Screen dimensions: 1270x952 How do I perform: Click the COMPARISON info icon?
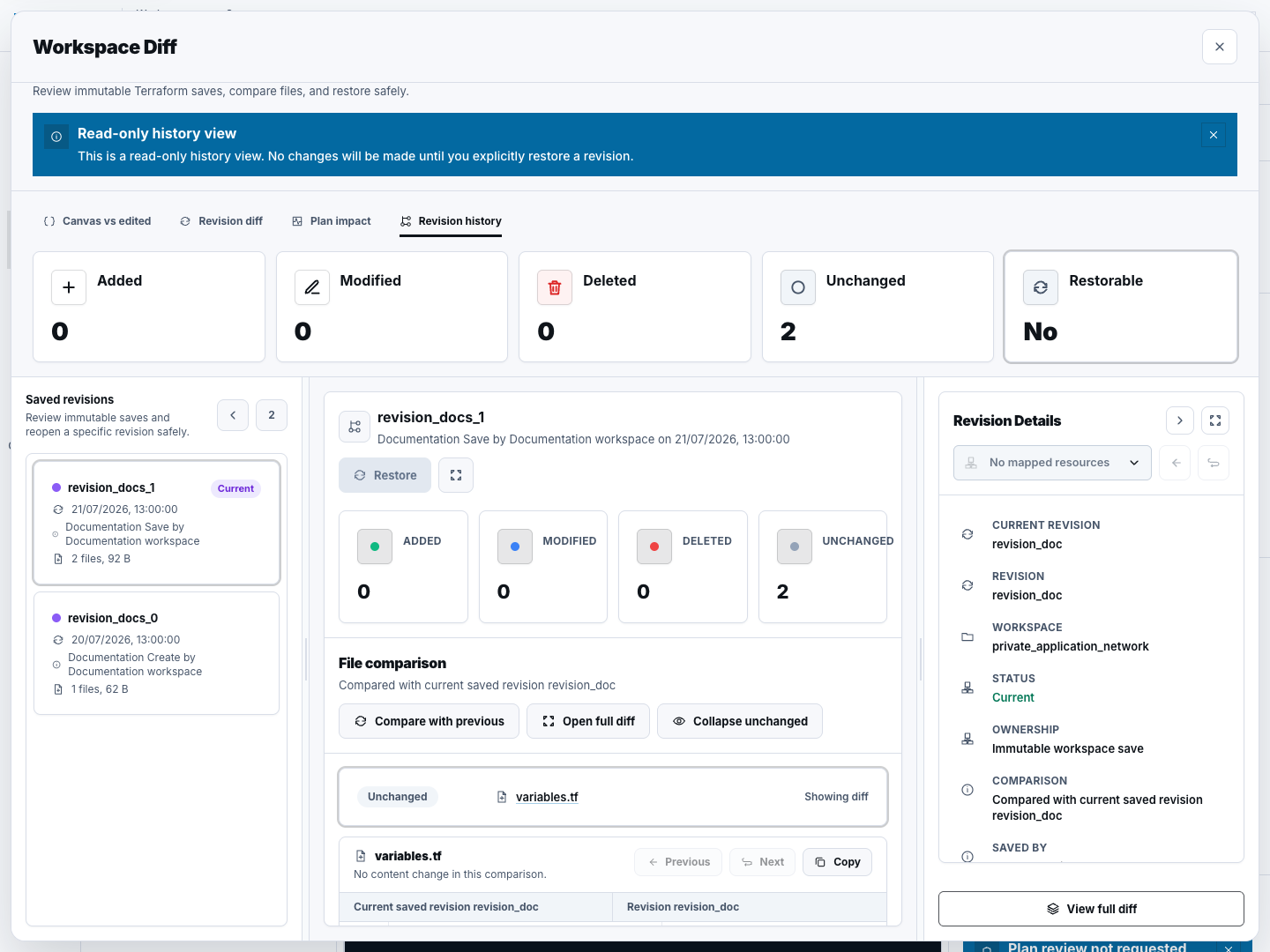tap(967, 790)
